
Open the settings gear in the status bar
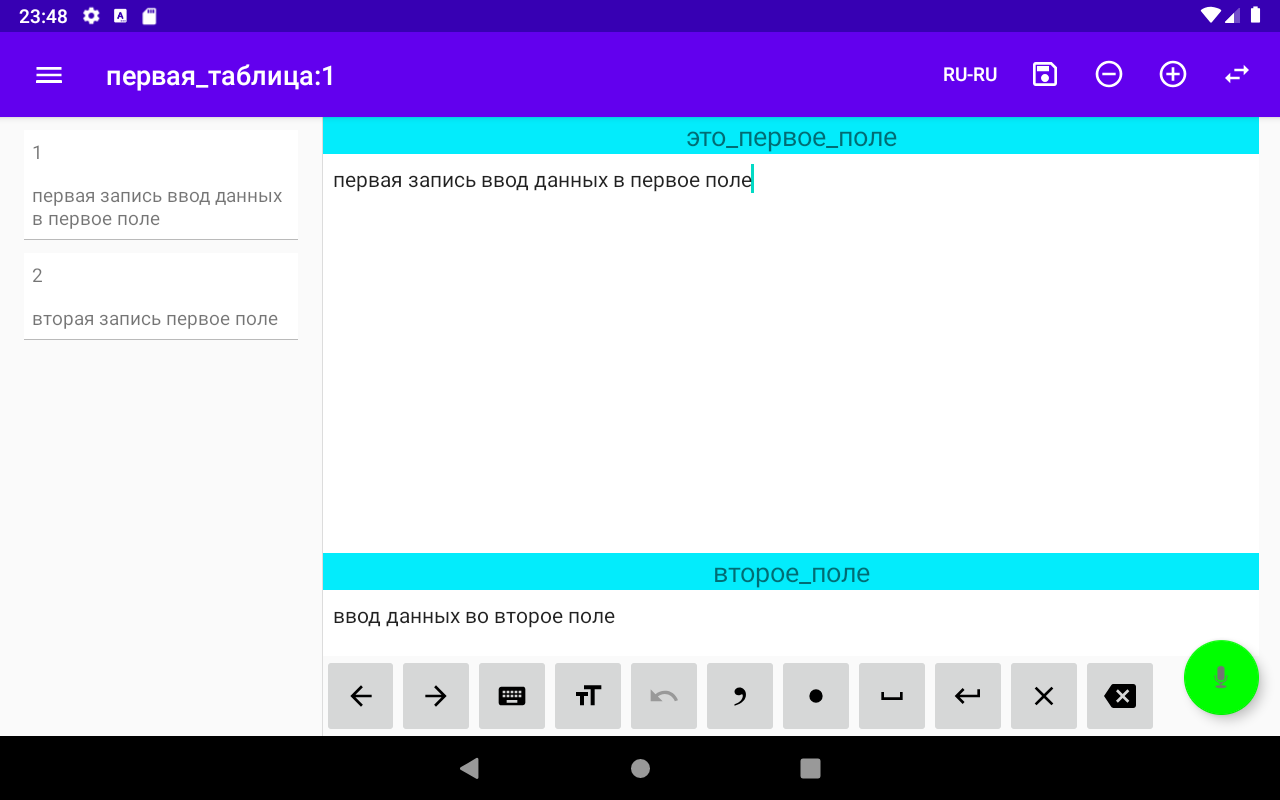(91, 16)
